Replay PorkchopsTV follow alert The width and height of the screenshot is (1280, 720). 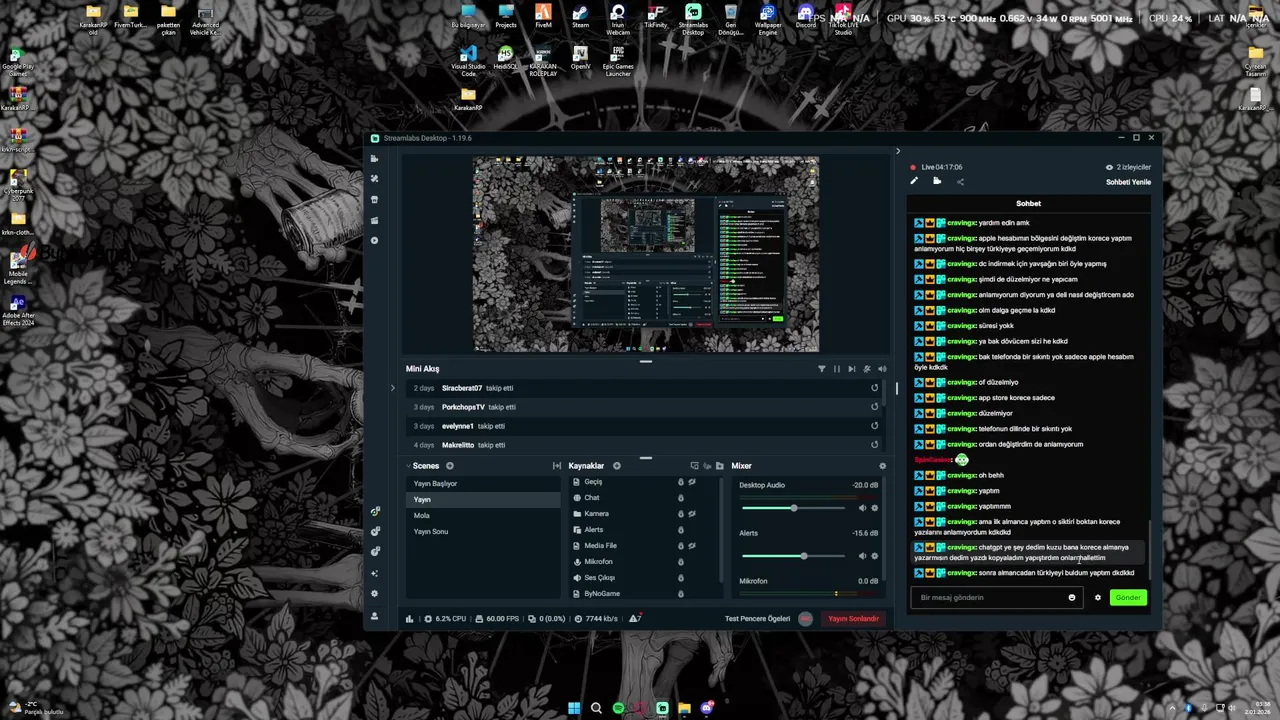[x=875, y=407]
